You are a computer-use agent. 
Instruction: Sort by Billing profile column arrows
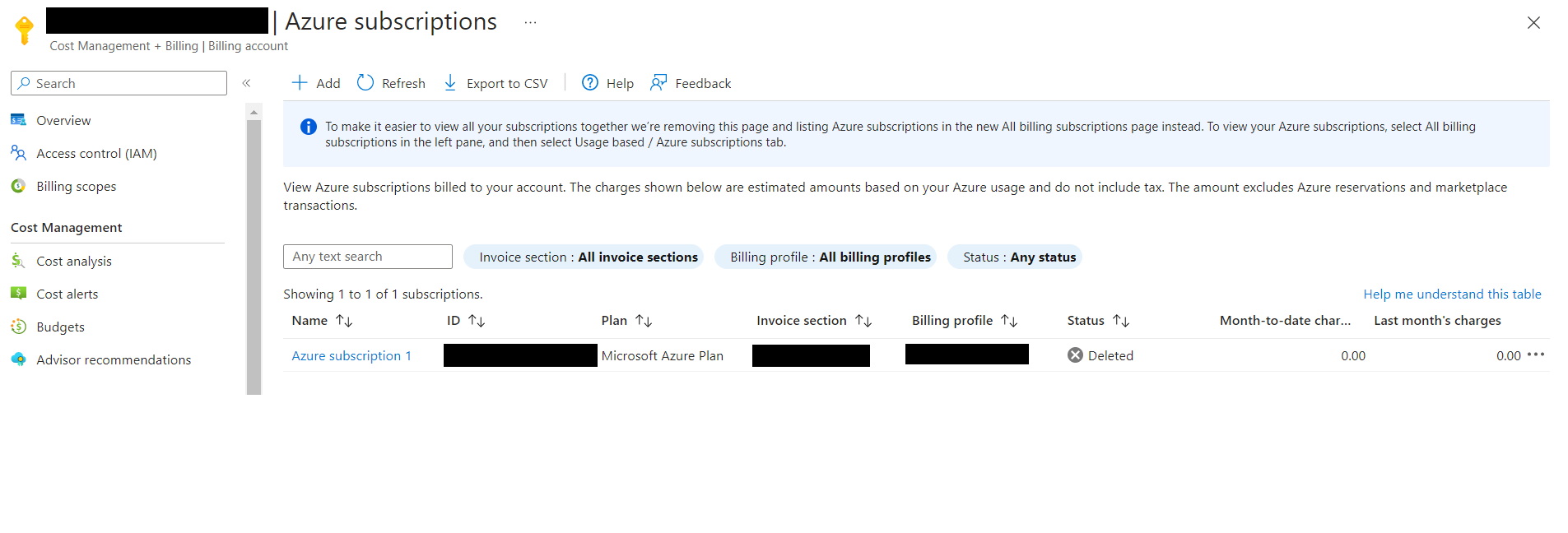(x=1009, y=321)
